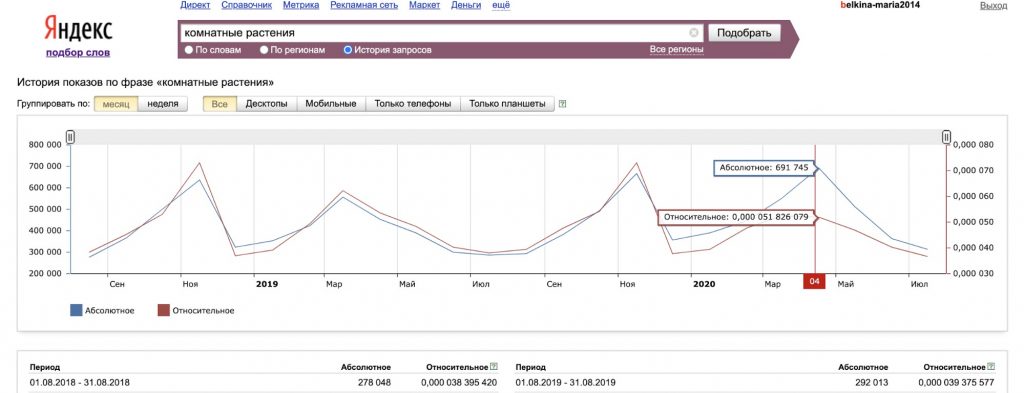1024x393 pixels.
Task: Show Все devices tab
Action: (x=219, y=104)
